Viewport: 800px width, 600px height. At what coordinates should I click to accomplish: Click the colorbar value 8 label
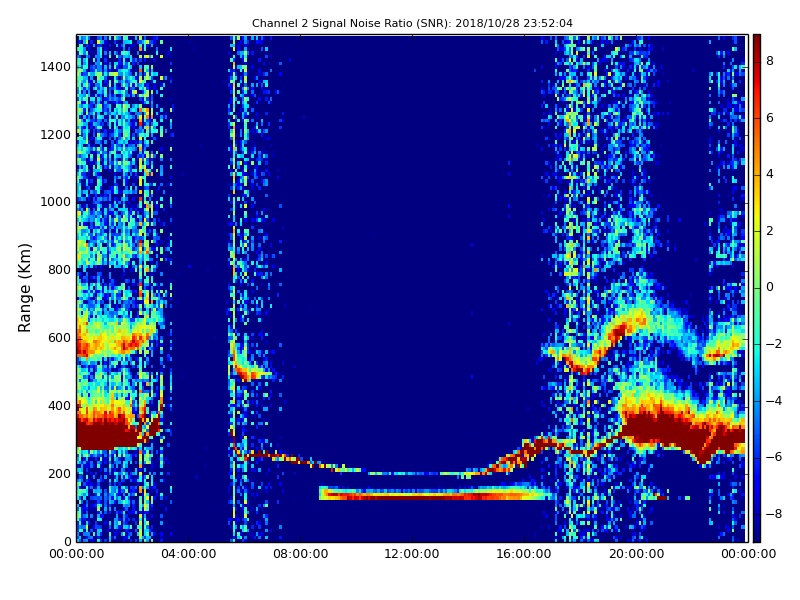[x=770, y=61]
